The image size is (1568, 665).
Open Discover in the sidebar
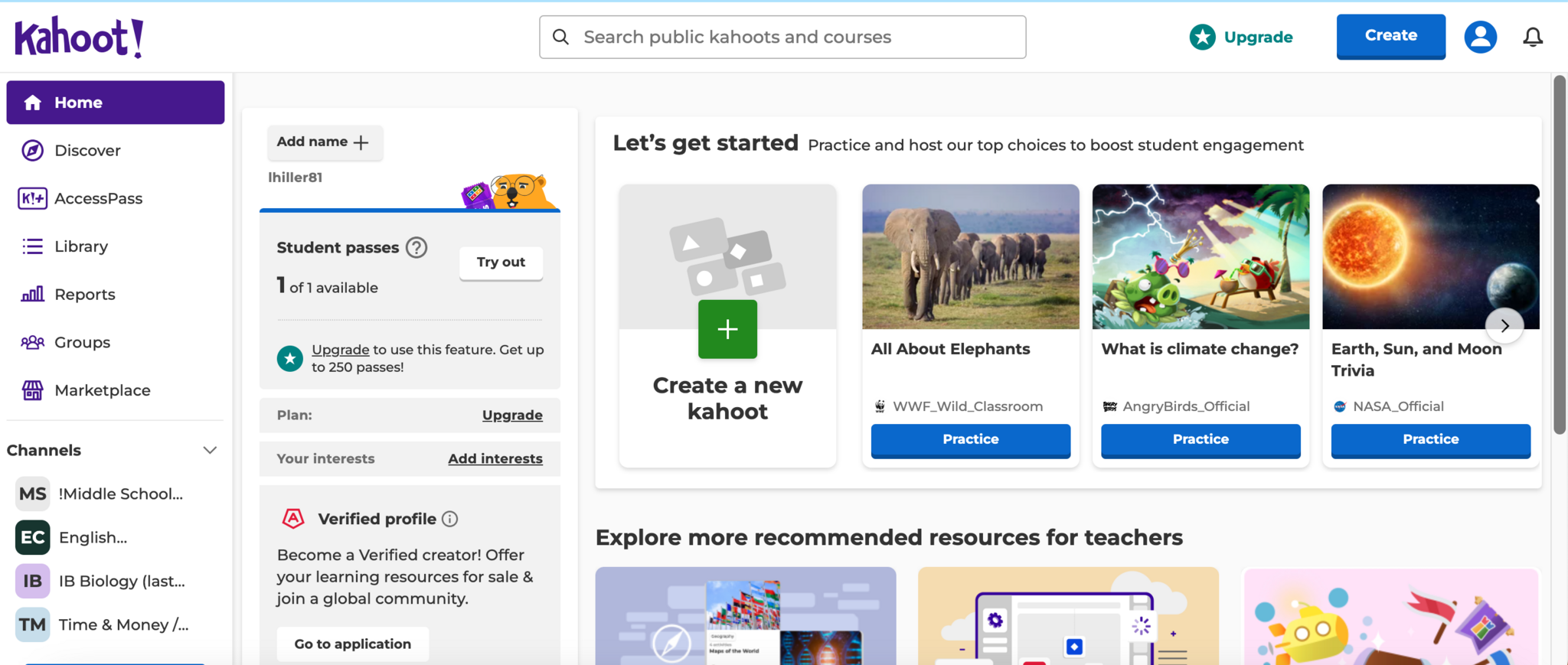point(87,151)
